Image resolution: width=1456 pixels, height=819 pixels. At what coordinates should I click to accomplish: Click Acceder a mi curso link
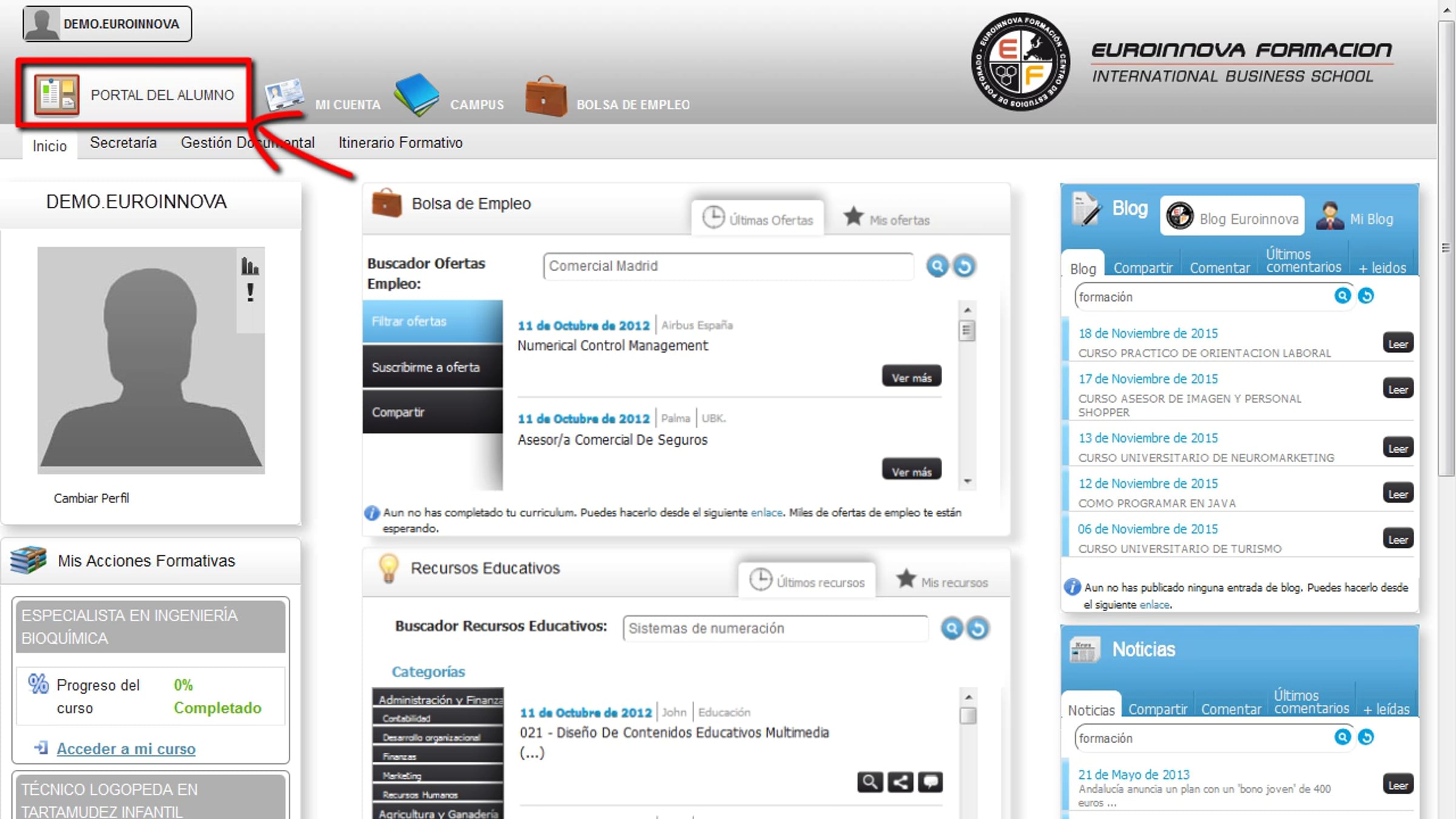point(126,749)
